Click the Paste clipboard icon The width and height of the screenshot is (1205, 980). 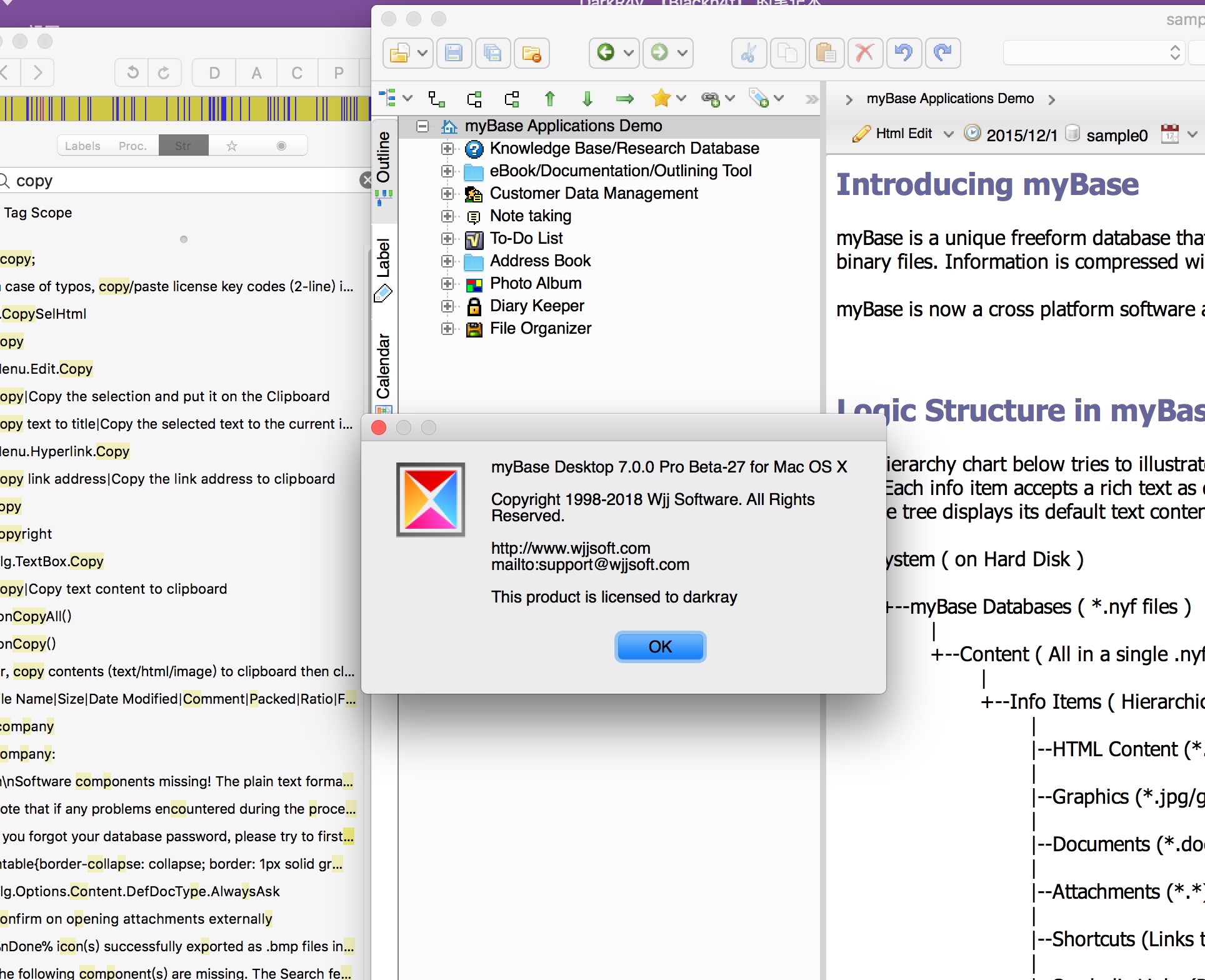[x=826, y=53]
